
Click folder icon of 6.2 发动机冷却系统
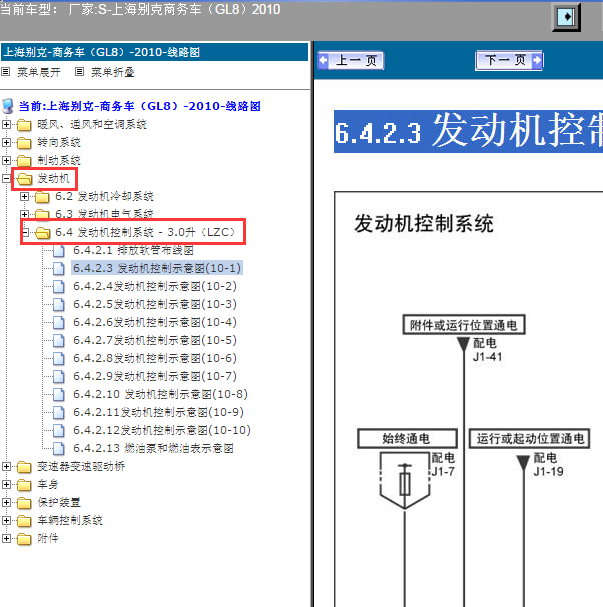click(x=42, y=197)
